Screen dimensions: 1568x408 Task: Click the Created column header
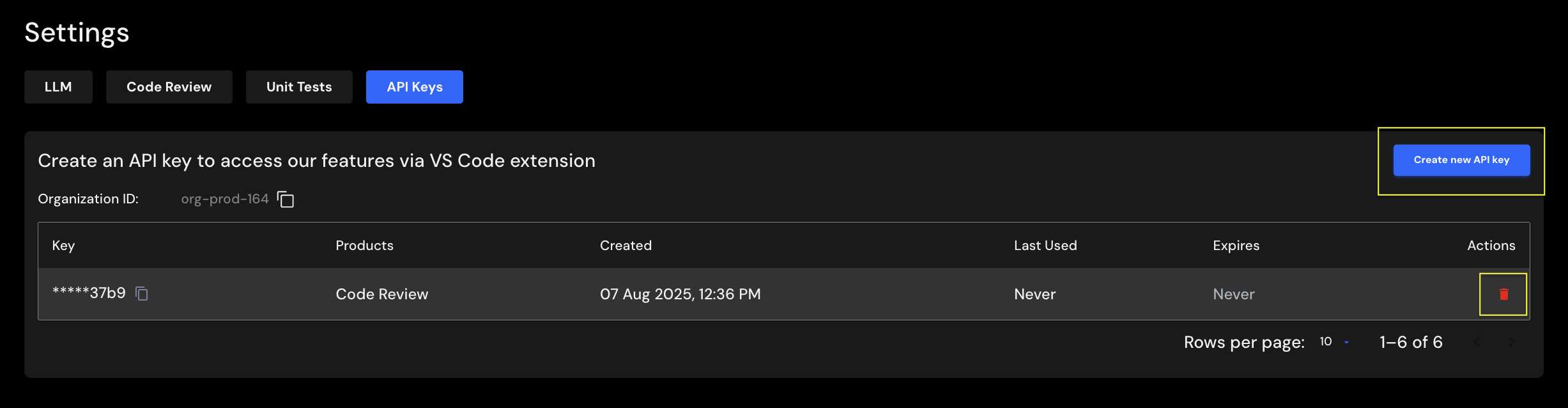626,246
